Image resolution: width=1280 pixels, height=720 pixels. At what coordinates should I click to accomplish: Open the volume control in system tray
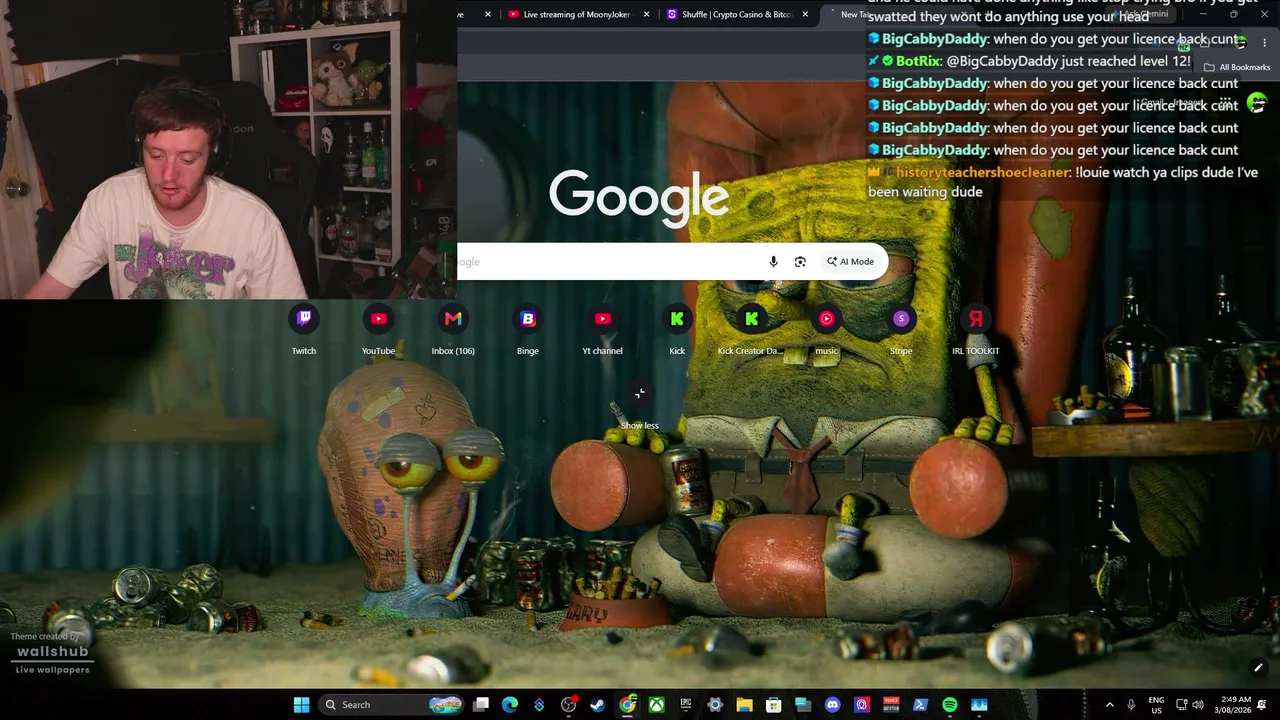[x=1198, y=705]
